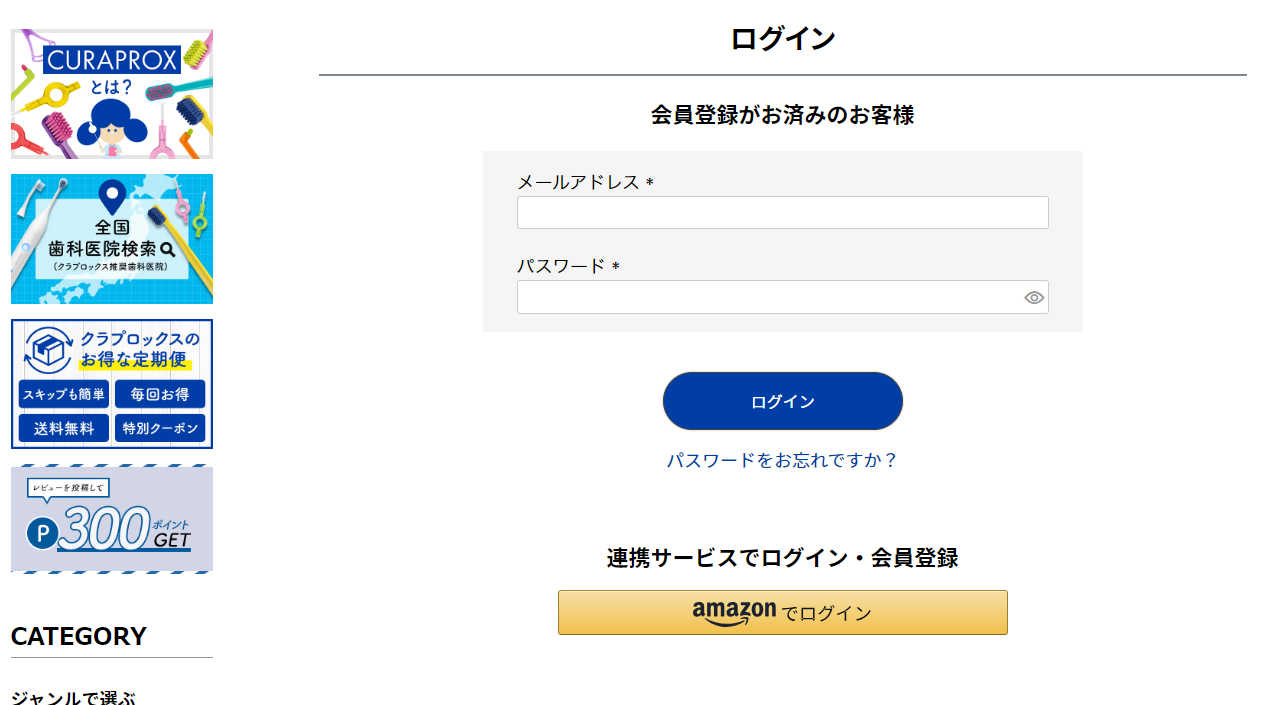Open the CURAPROX とは? banner
The width and height of the screenshot is (1263, 705).
point(111,93)
